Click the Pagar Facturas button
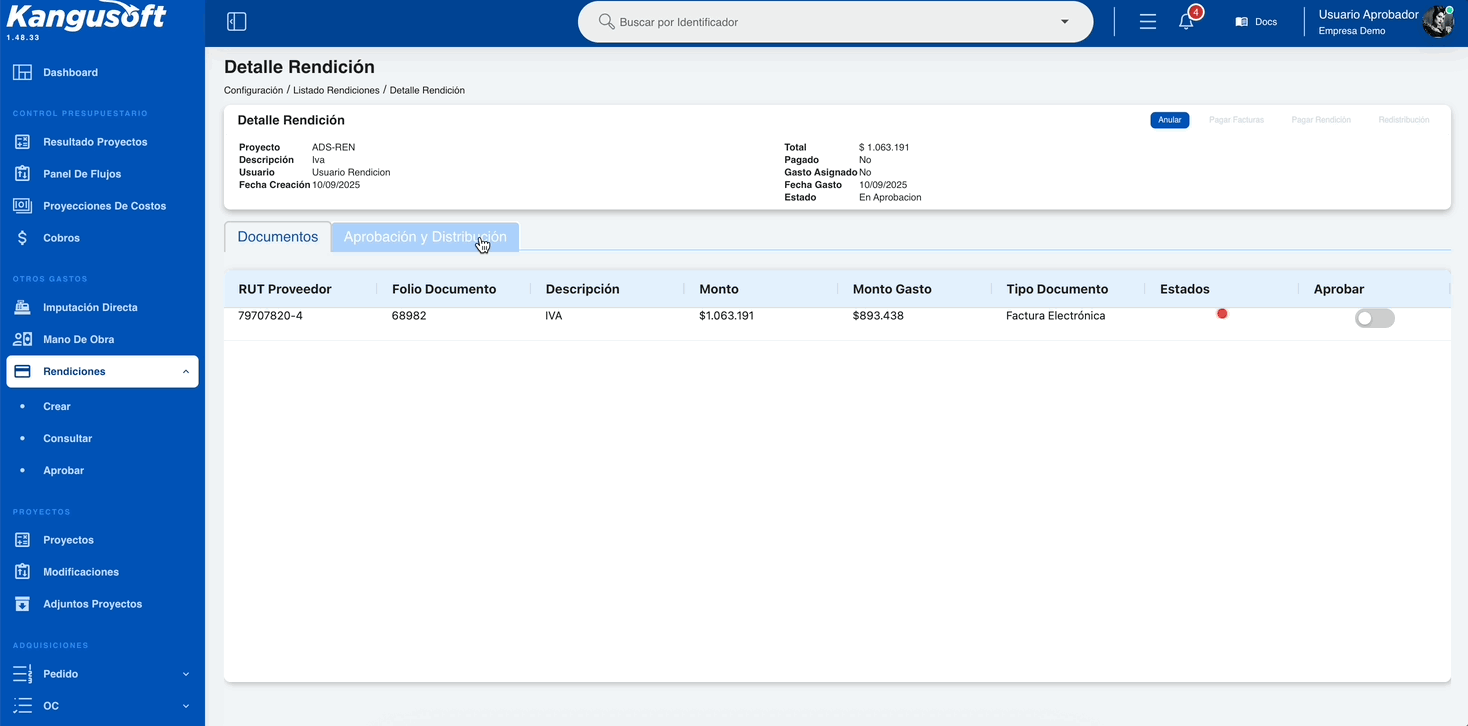The image size is (1468, 726). [x=1236, y=120]
